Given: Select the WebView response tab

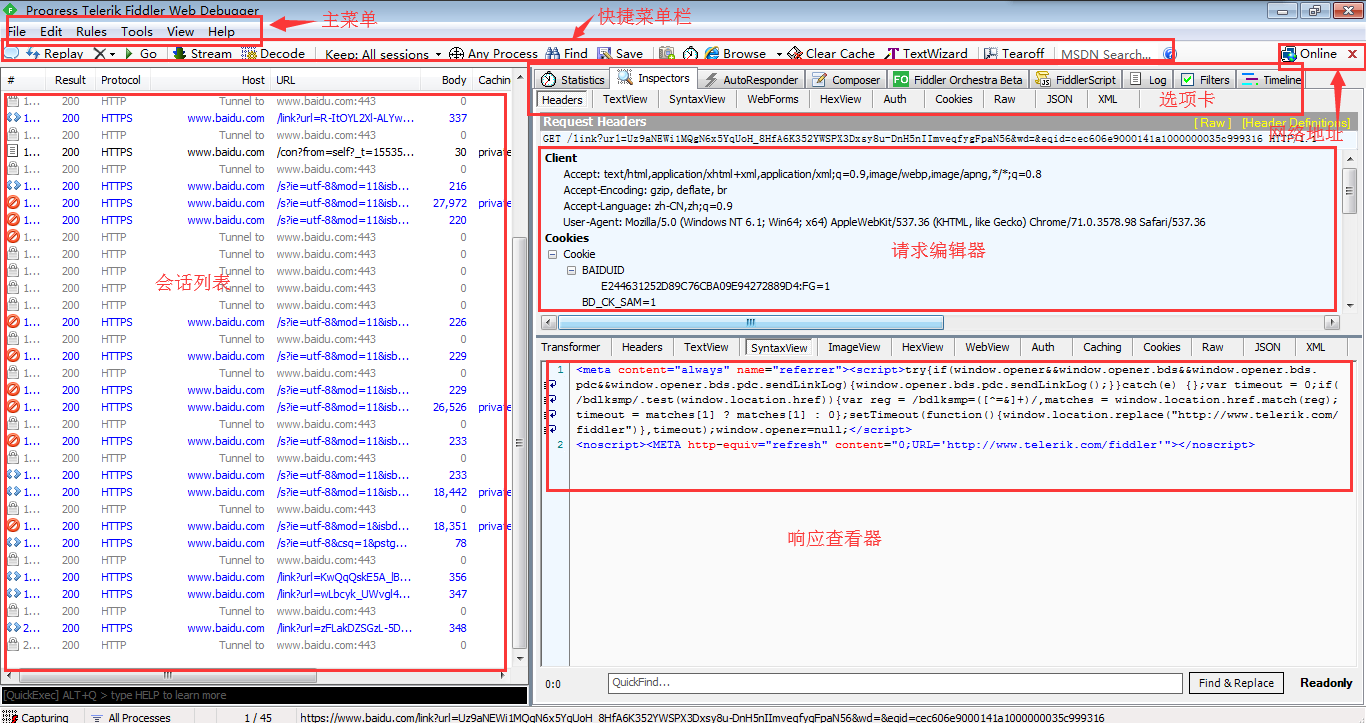Looking at the screenshot, I should point(988,347).
